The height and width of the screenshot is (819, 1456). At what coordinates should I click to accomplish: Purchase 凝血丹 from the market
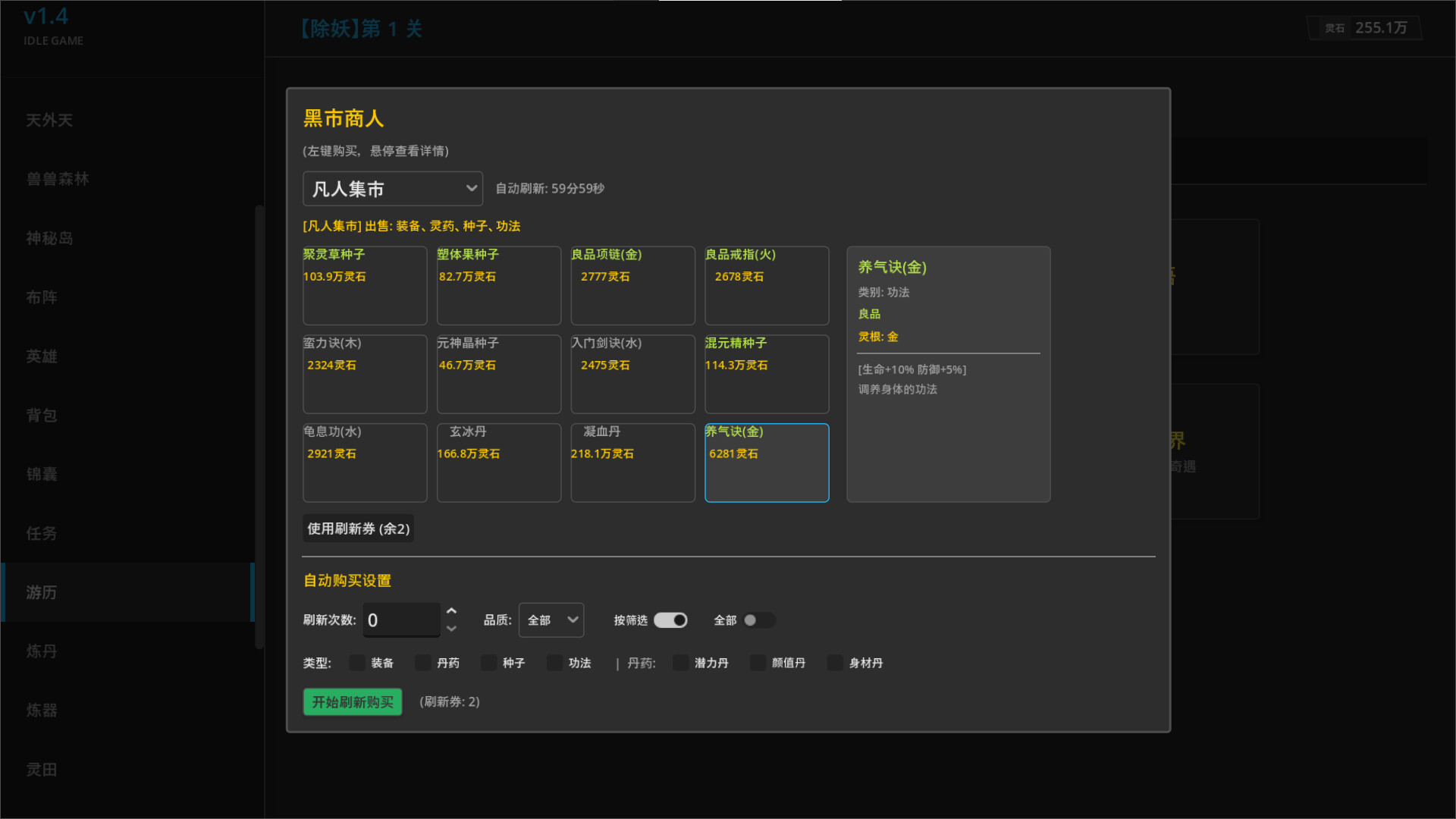(632, 463)
